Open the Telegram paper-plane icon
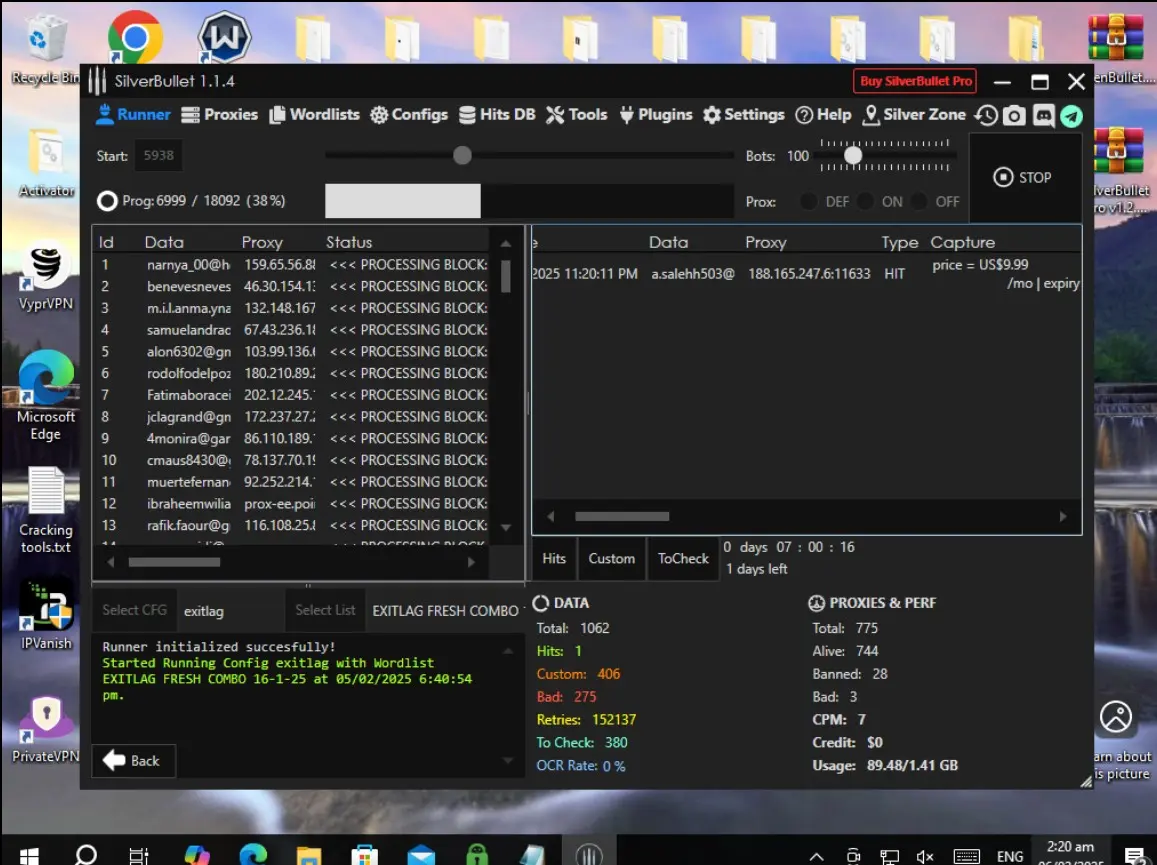Image resolution: width=1157 pixels, height=865 pixels. coord(1071,115)
